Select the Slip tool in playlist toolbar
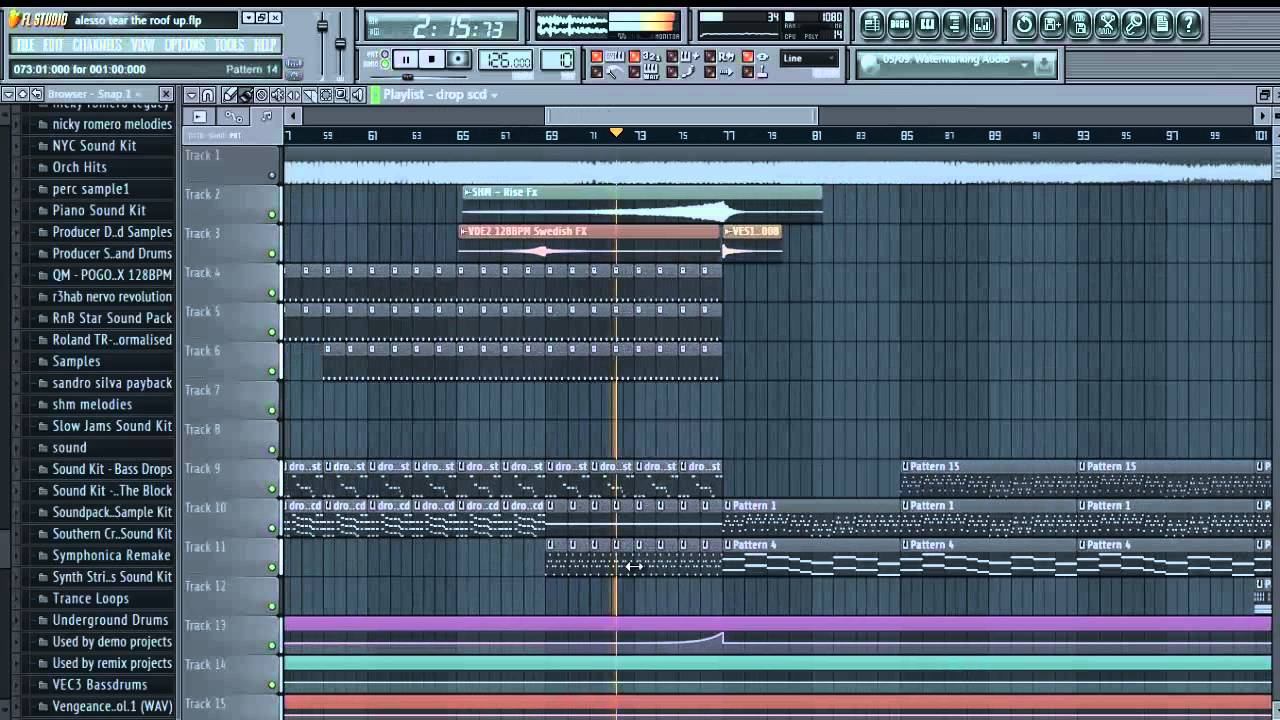The image size is (1280, 720). click(x=294, y=95)
